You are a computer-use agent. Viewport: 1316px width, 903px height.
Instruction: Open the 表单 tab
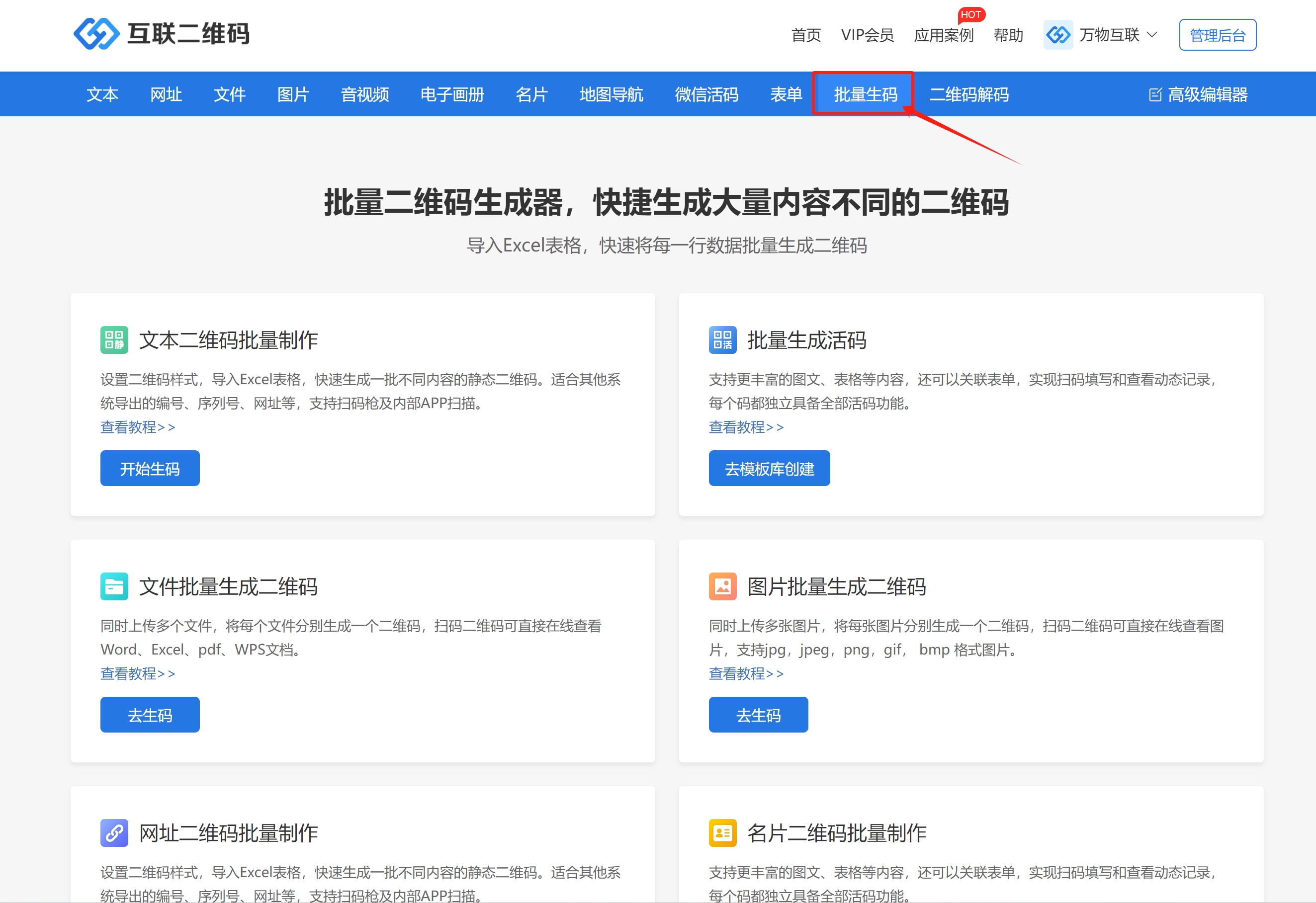786,94
